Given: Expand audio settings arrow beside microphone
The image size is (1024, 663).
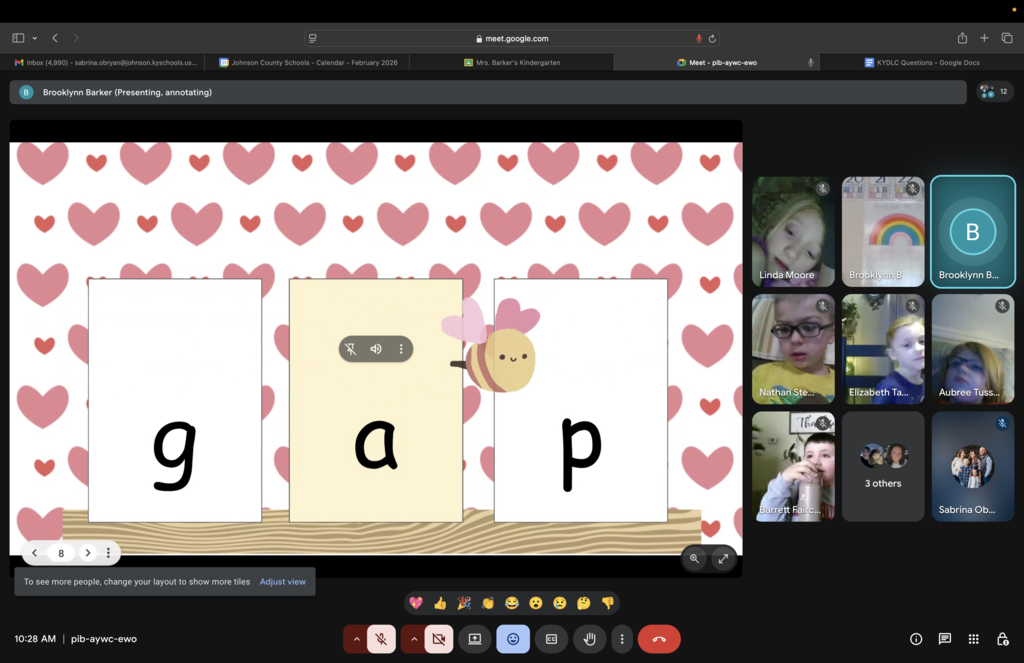Looking at the screenshot, I should [356, 639].
